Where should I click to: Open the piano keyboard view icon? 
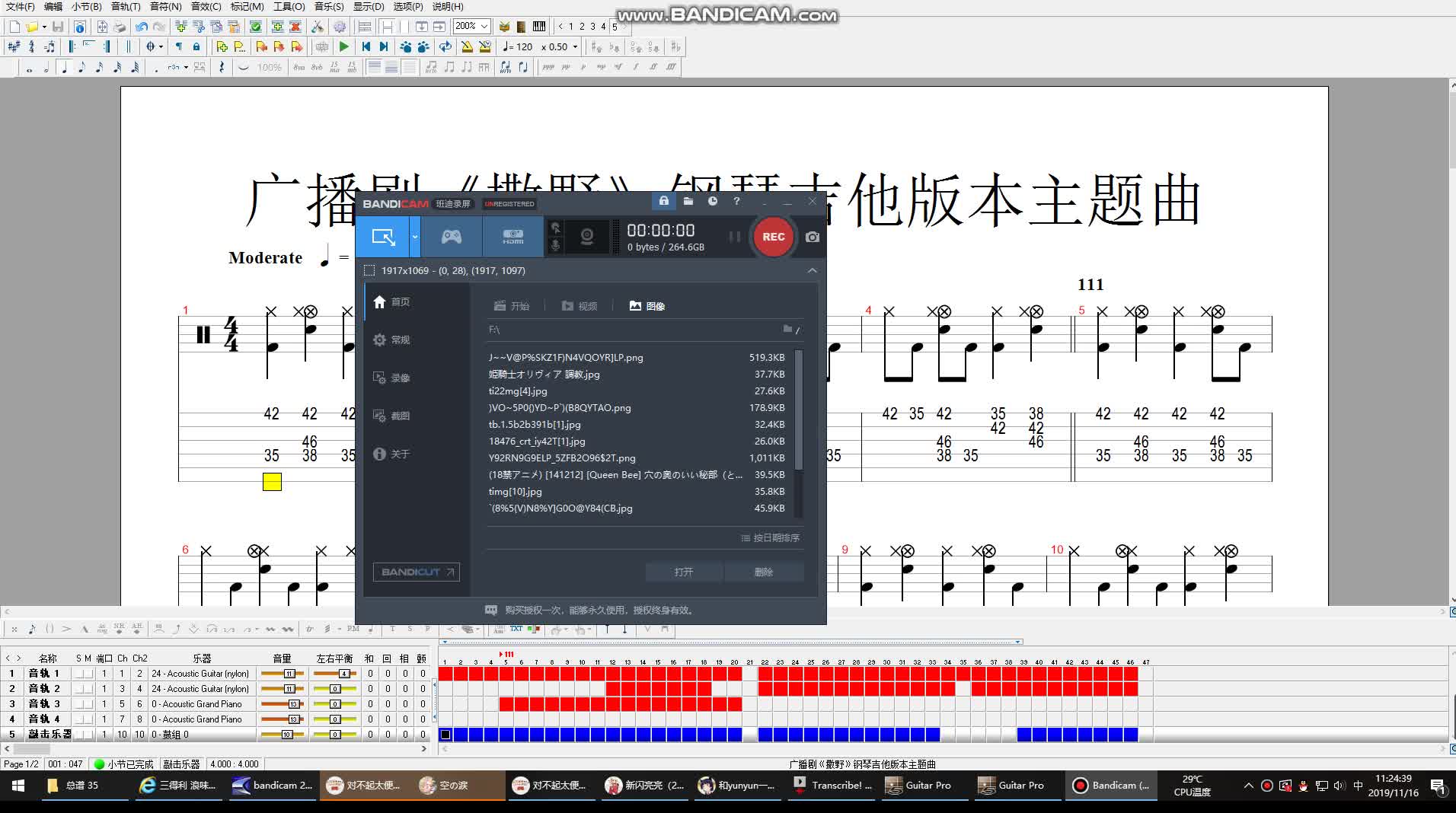[x=539, y=27]
